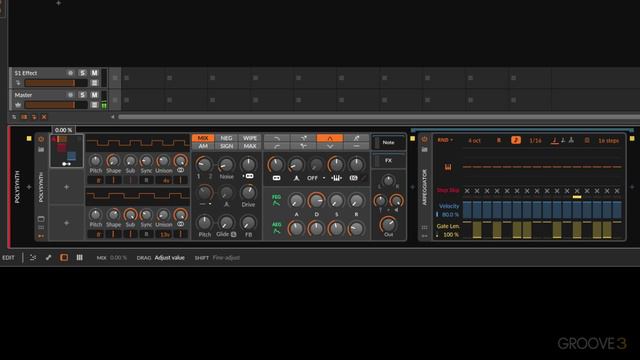Open automation wrench icon in footer
This screenshot has height=360, width=640.
click(48, 258)
